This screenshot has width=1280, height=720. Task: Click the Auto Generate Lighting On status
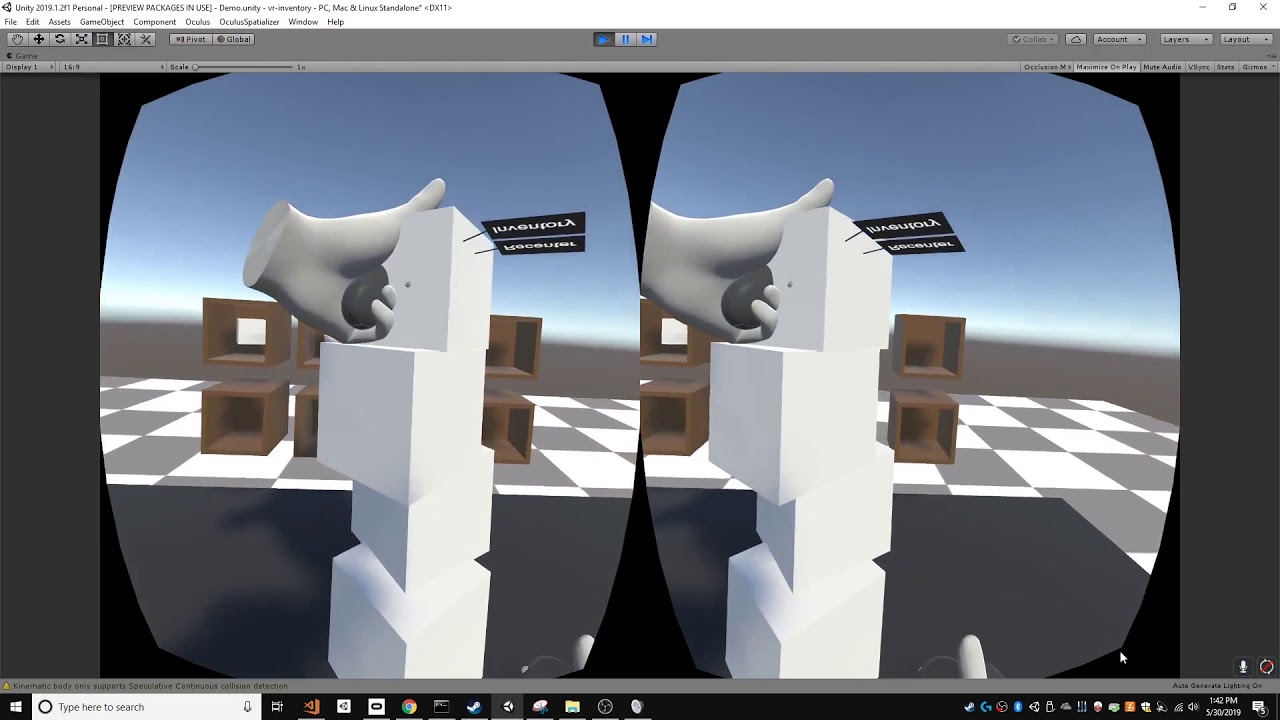tap(1217, 686)
